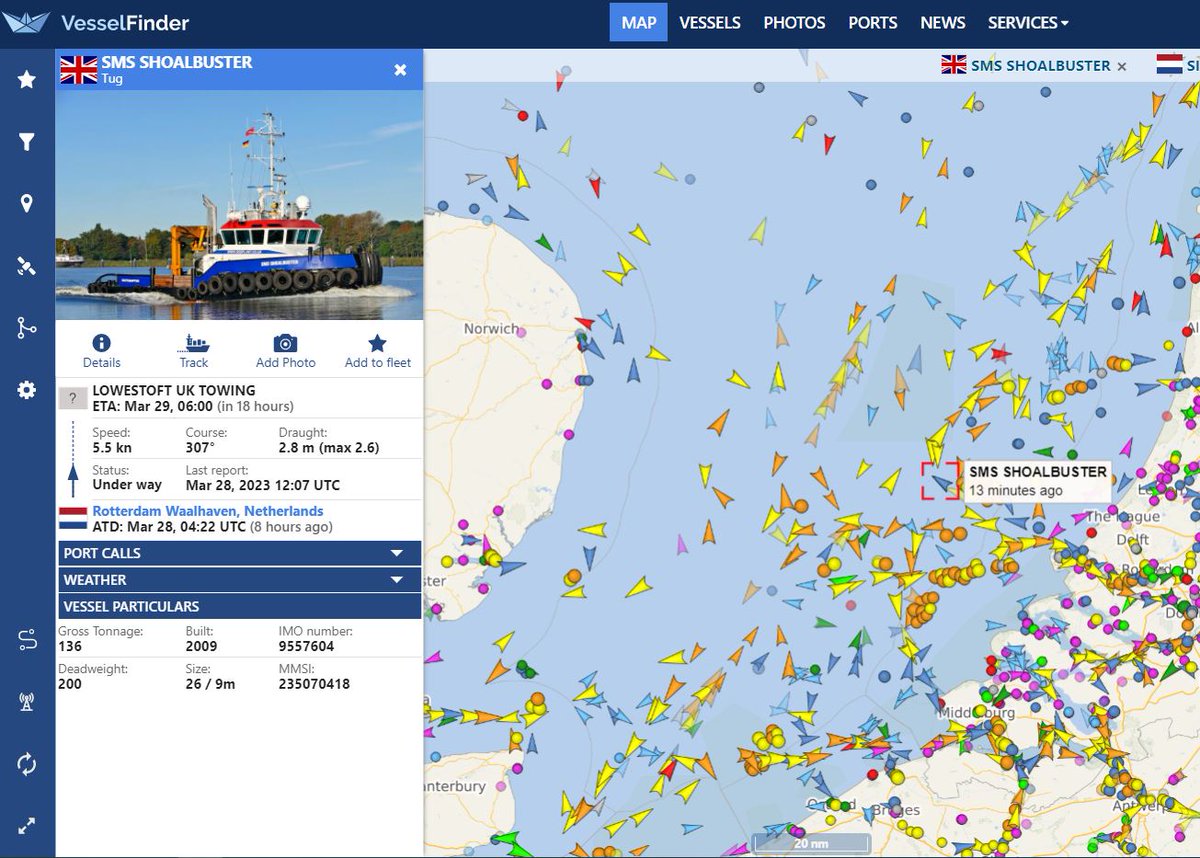Open the map filter funnel icon
This screenshot has height=858, width=1200.
click(27, 142)
